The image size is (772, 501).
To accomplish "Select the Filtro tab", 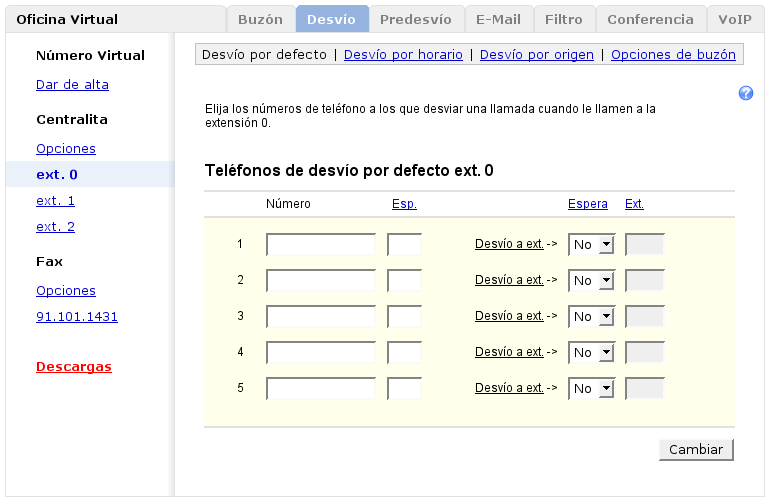I will tap(564, 19).
